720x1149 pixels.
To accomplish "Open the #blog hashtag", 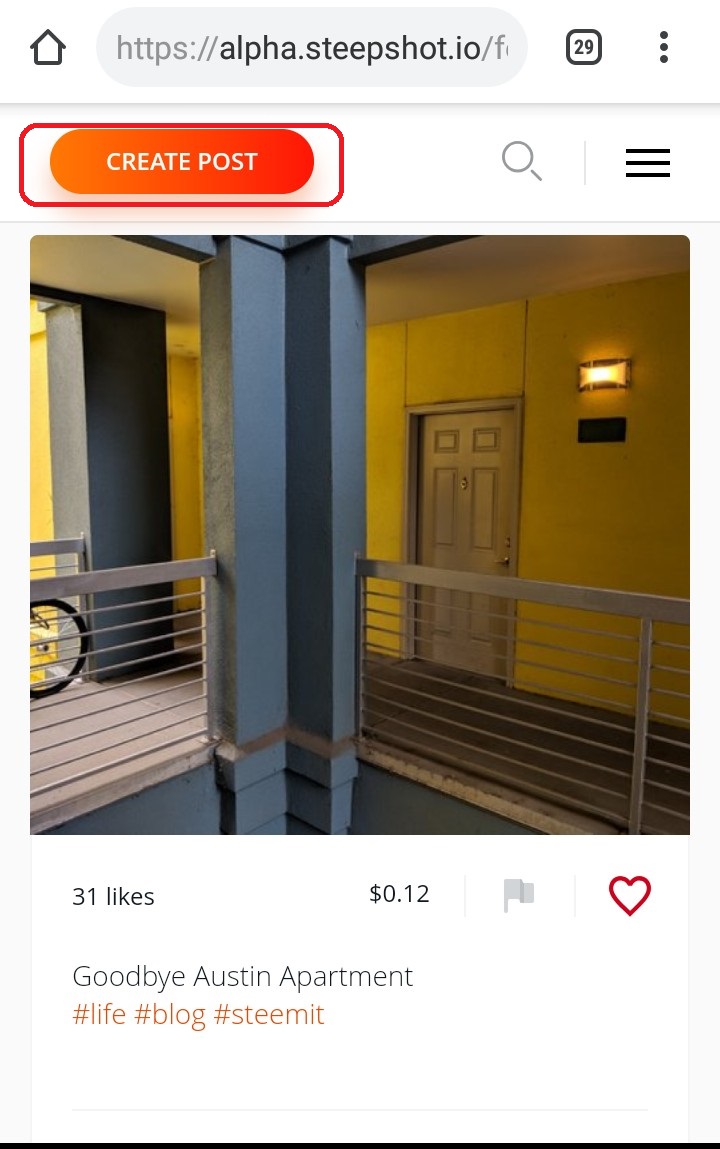I will 170,1015.
